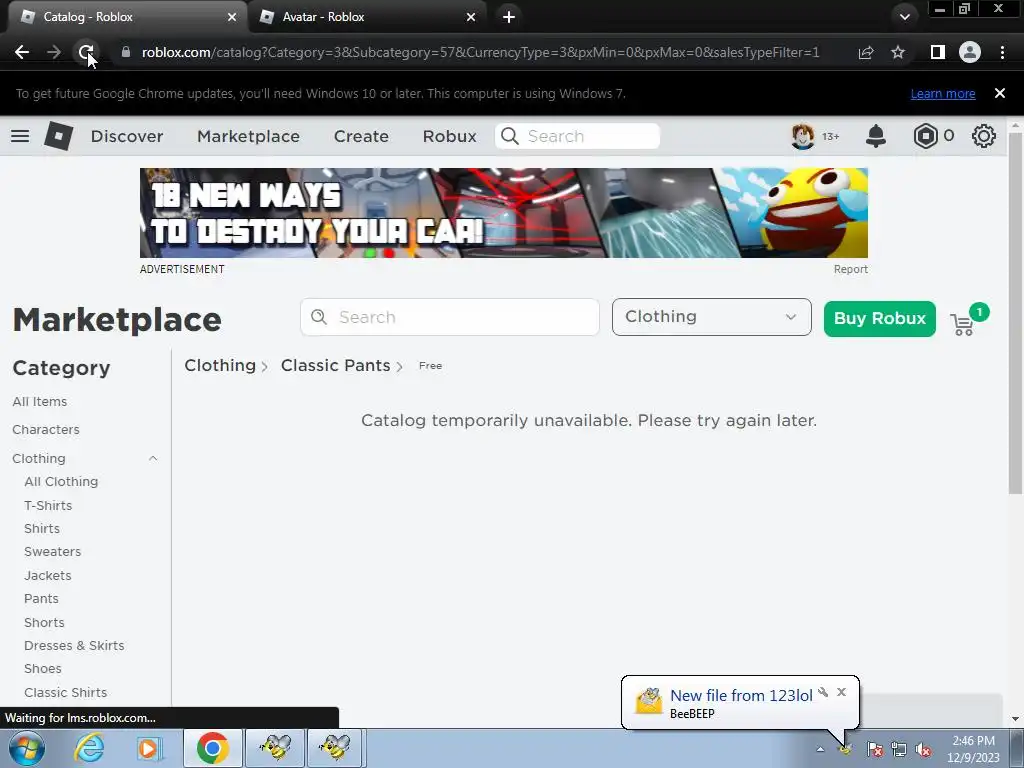1024x768 pixels.
Task: Click the volume muted tray icon
Action: coord(923,750)
